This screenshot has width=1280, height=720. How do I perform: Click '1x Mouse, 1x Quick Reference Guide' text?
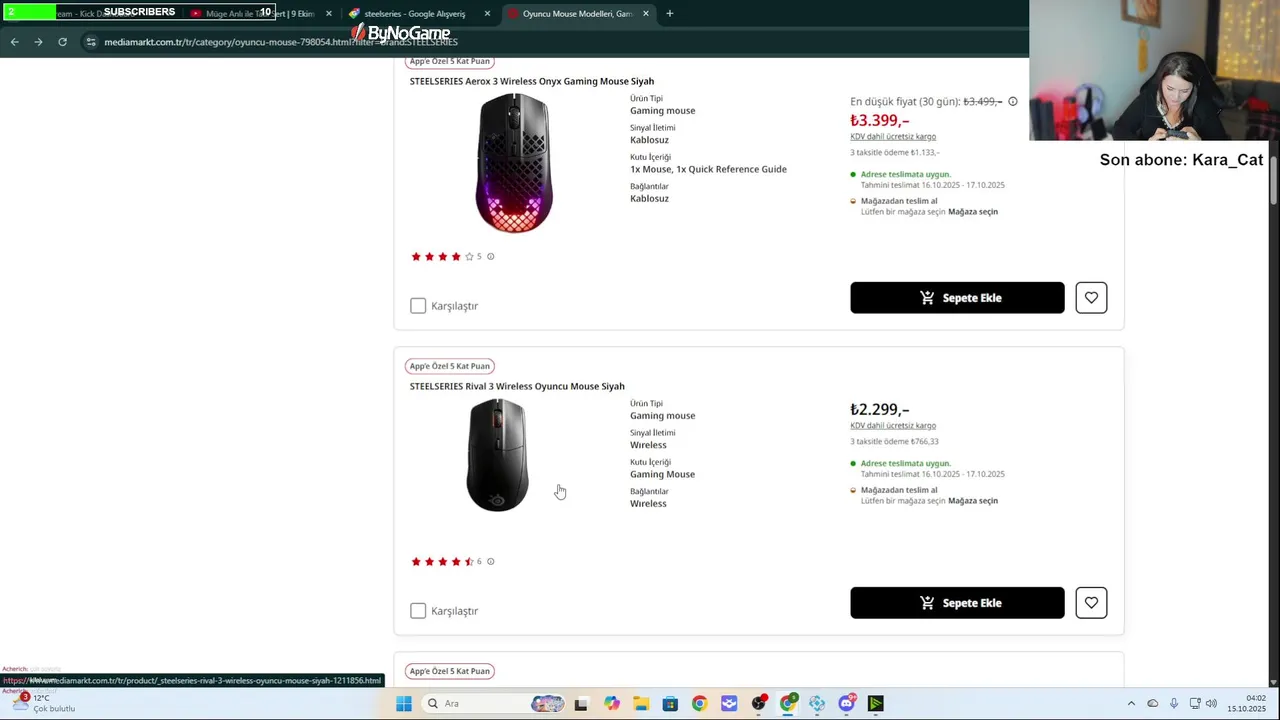pos(708,170)
